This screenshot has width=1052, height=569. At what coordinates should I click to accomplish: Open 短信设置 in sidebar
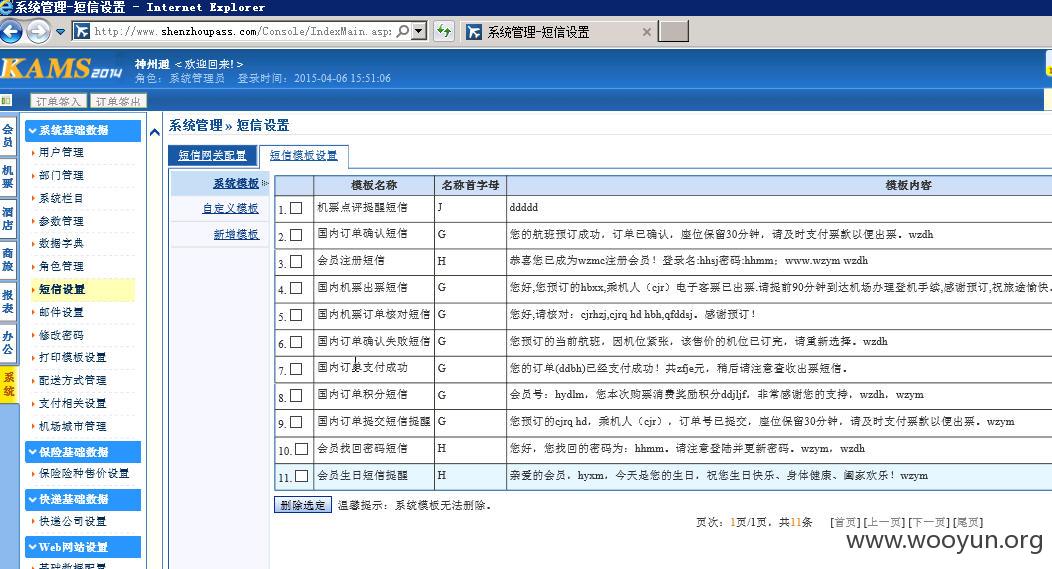pyautogui.click(x=62, y=289)
